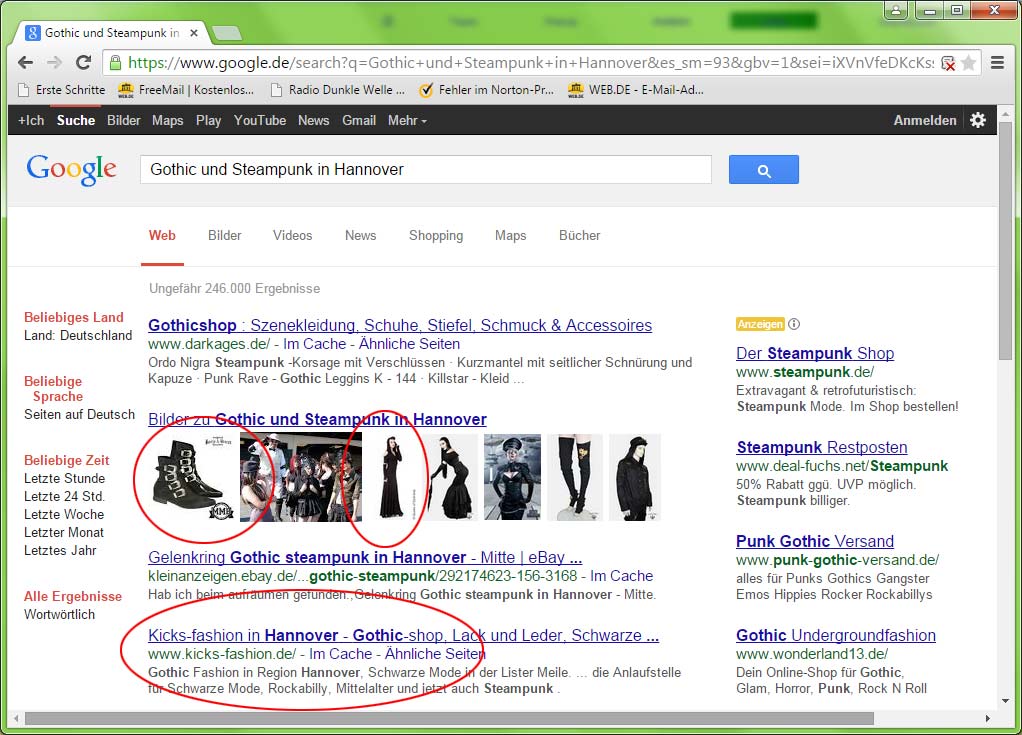Filter results to Letzter Monat
Viewport: 1022px width, 735px height.
[x=64, y=533]
